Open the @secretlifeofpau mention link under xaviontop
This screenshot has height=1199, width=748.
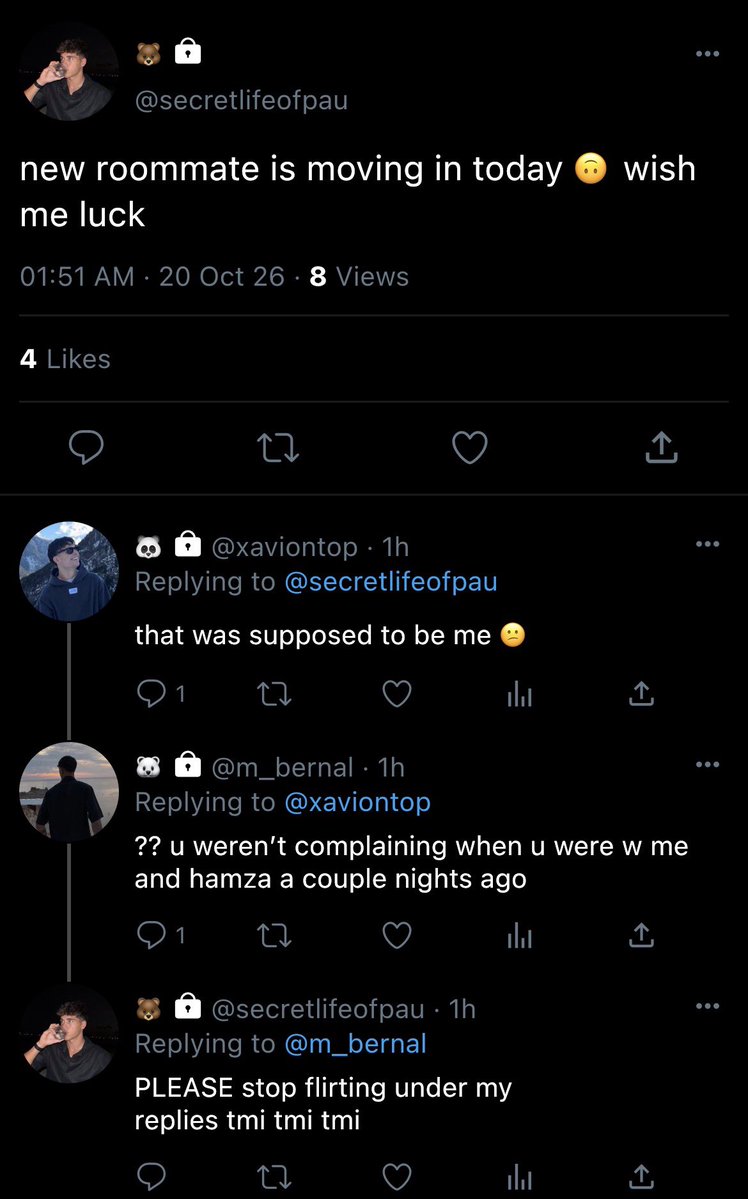(x=391, y=582)
